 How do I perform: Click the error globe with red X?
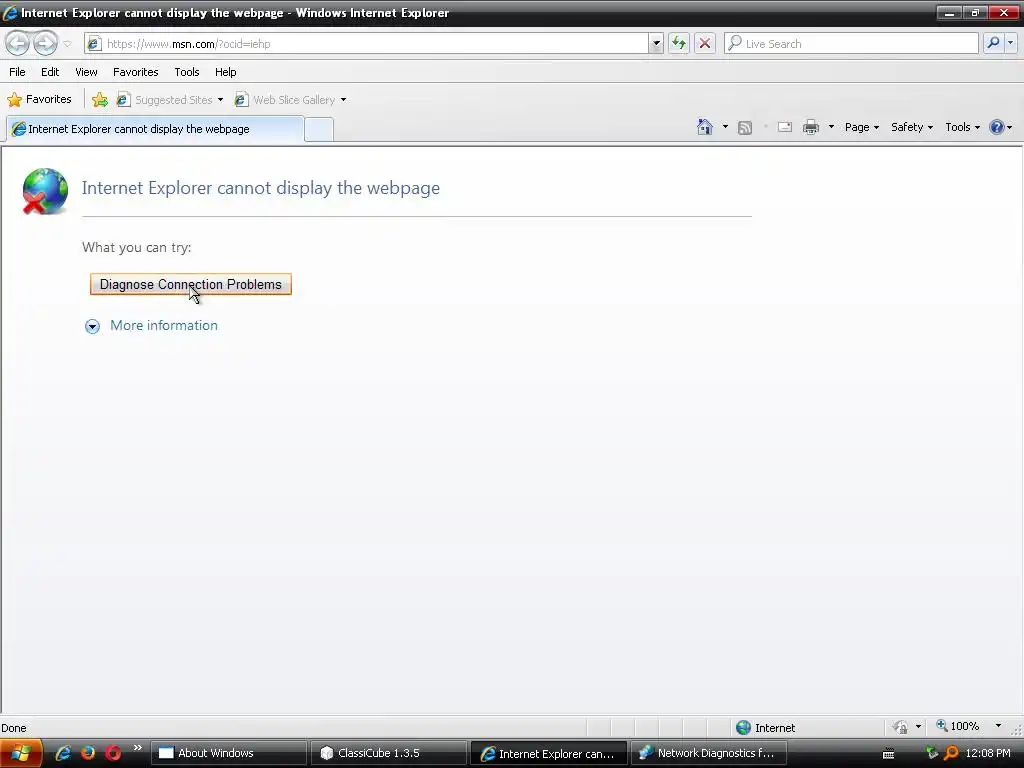click(x=44, y=191)
